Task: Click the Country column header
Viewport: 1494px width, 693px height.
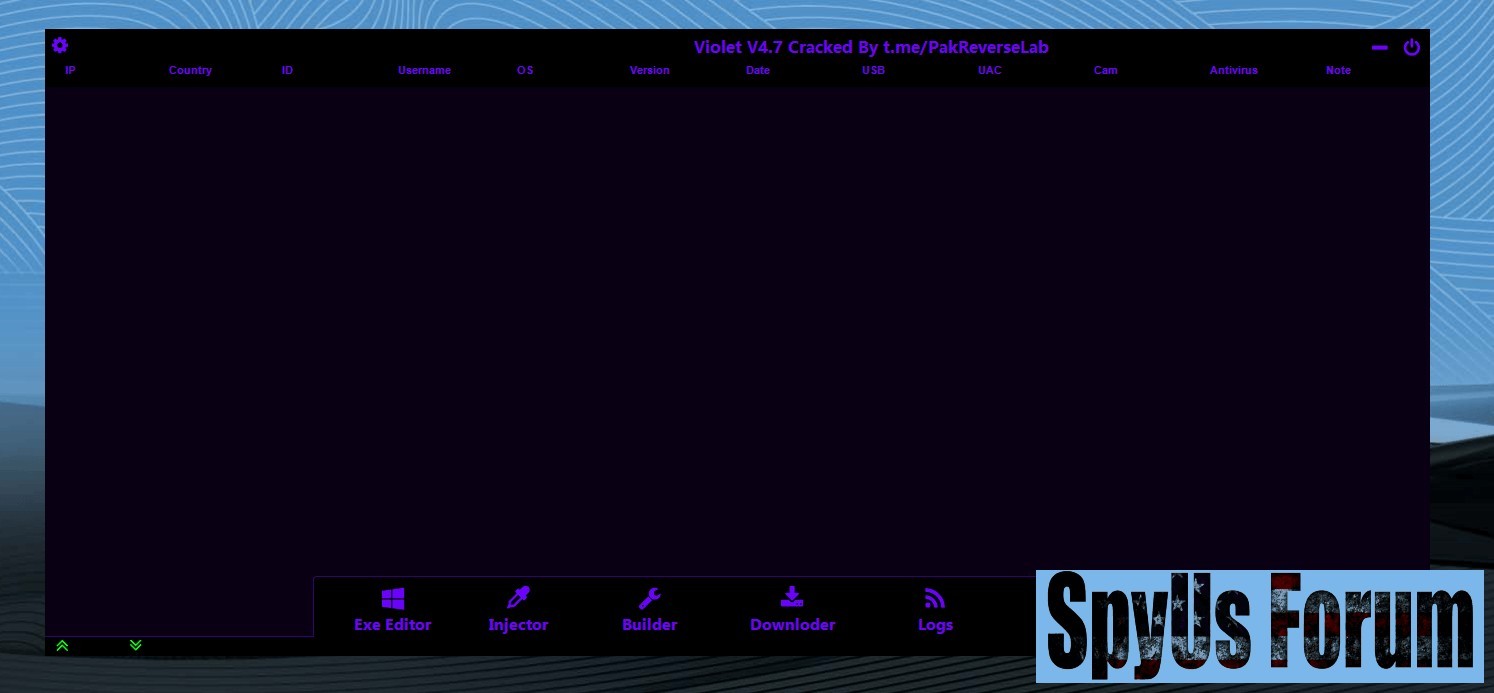Action: coord(190,71)
